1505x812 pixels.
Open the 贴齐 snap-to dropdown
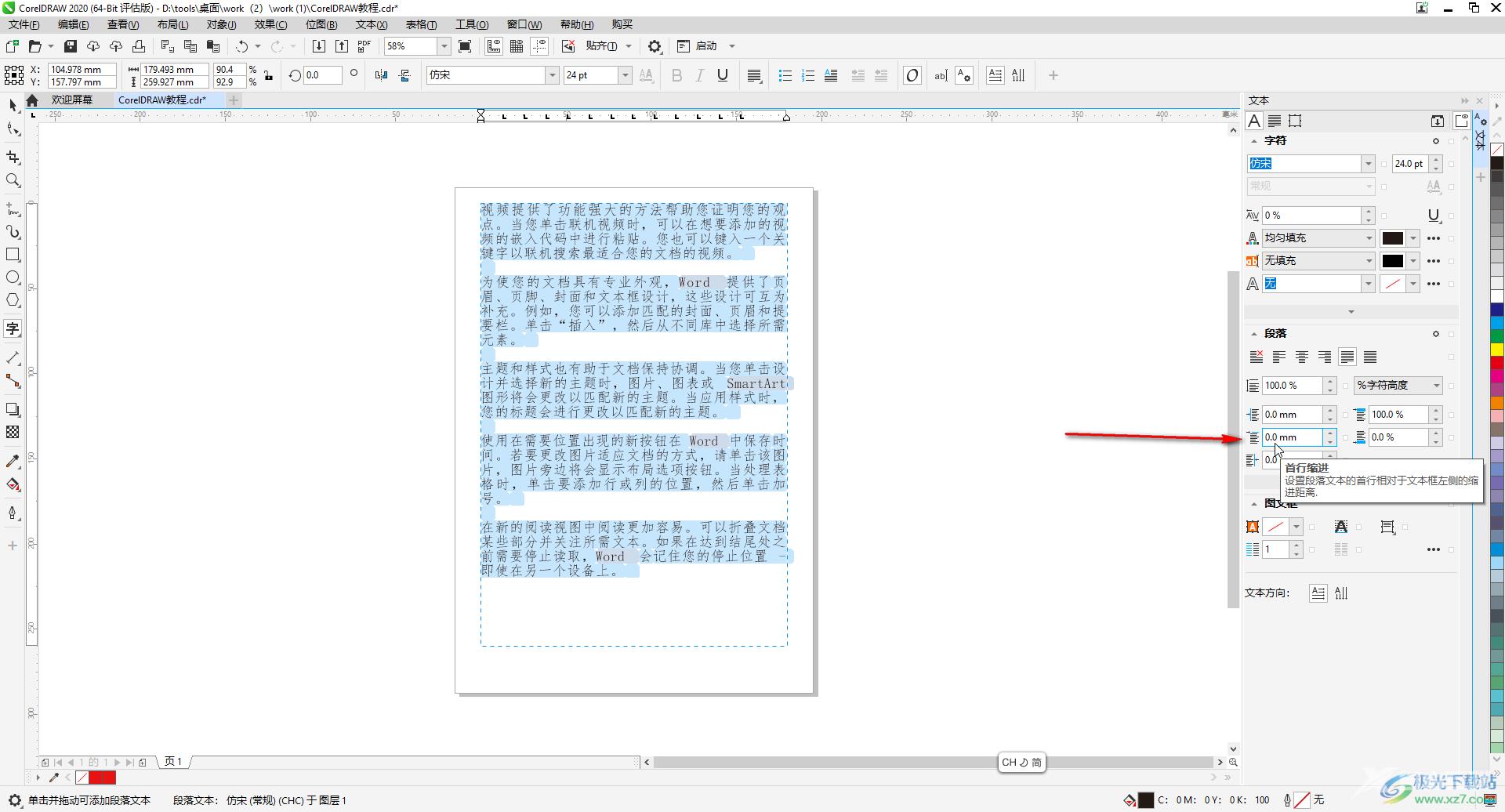click(x=629, y=46)
